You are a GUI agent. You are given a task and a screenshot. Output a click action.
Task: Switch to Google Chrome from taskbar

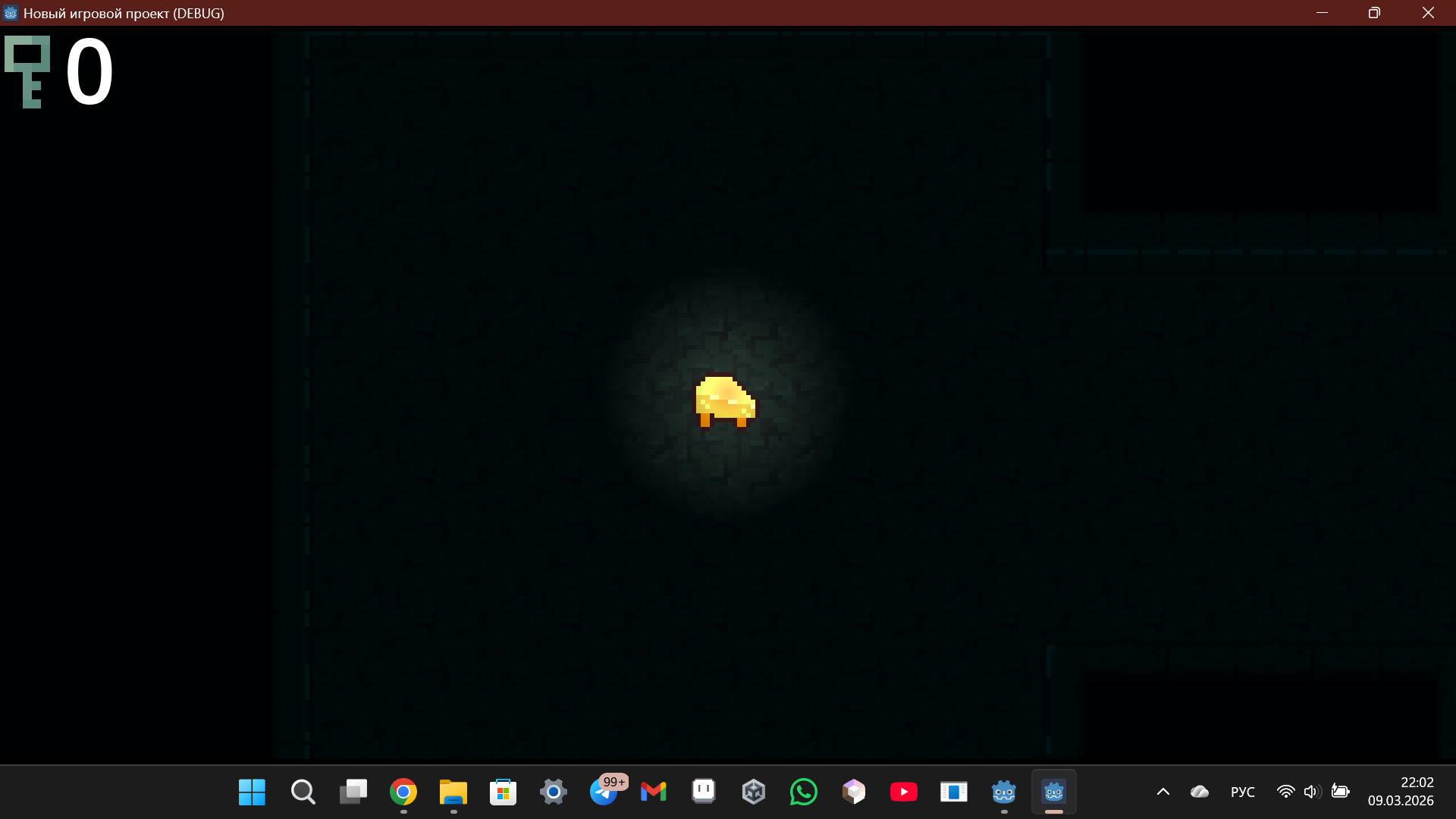[x=403, y=792]
